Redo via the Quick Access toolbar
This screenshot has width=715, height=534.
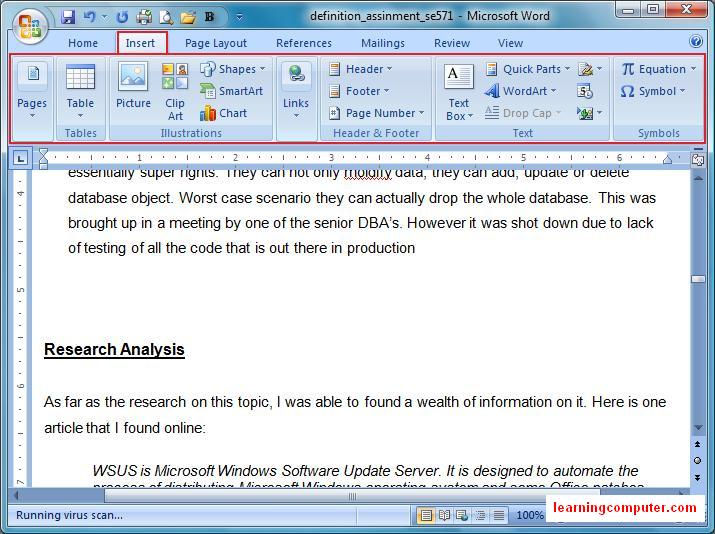click(x=122, y=17)
